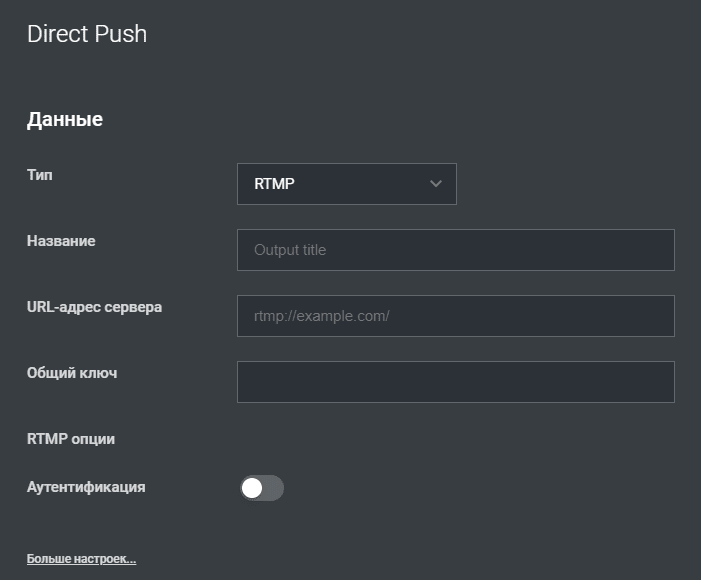Enable the Аутентификация toggle switch
The image size is (701, 580).
click(262, 488)
